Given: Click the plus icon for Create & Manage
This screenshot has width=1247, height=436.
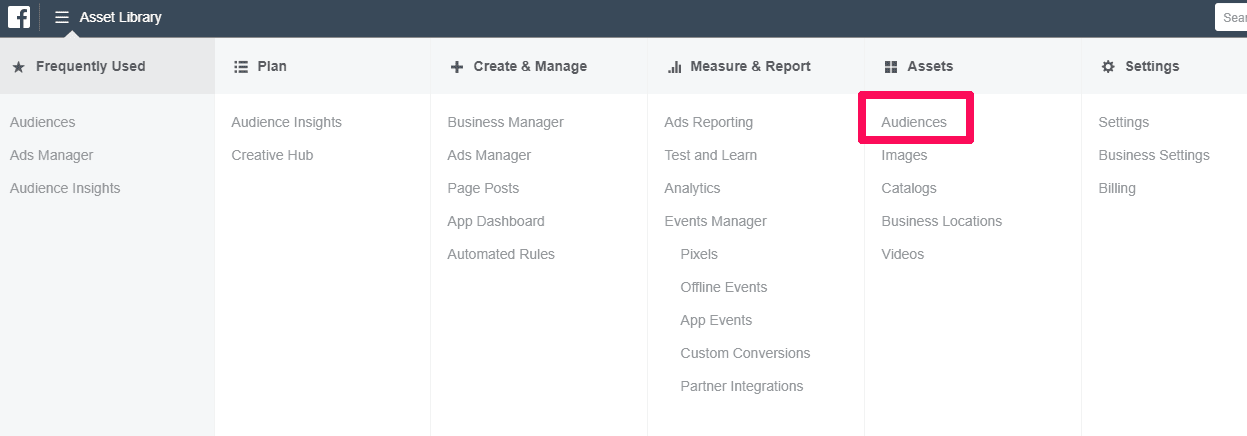Looking at the screenshot, I should click(x=457, y=67).
